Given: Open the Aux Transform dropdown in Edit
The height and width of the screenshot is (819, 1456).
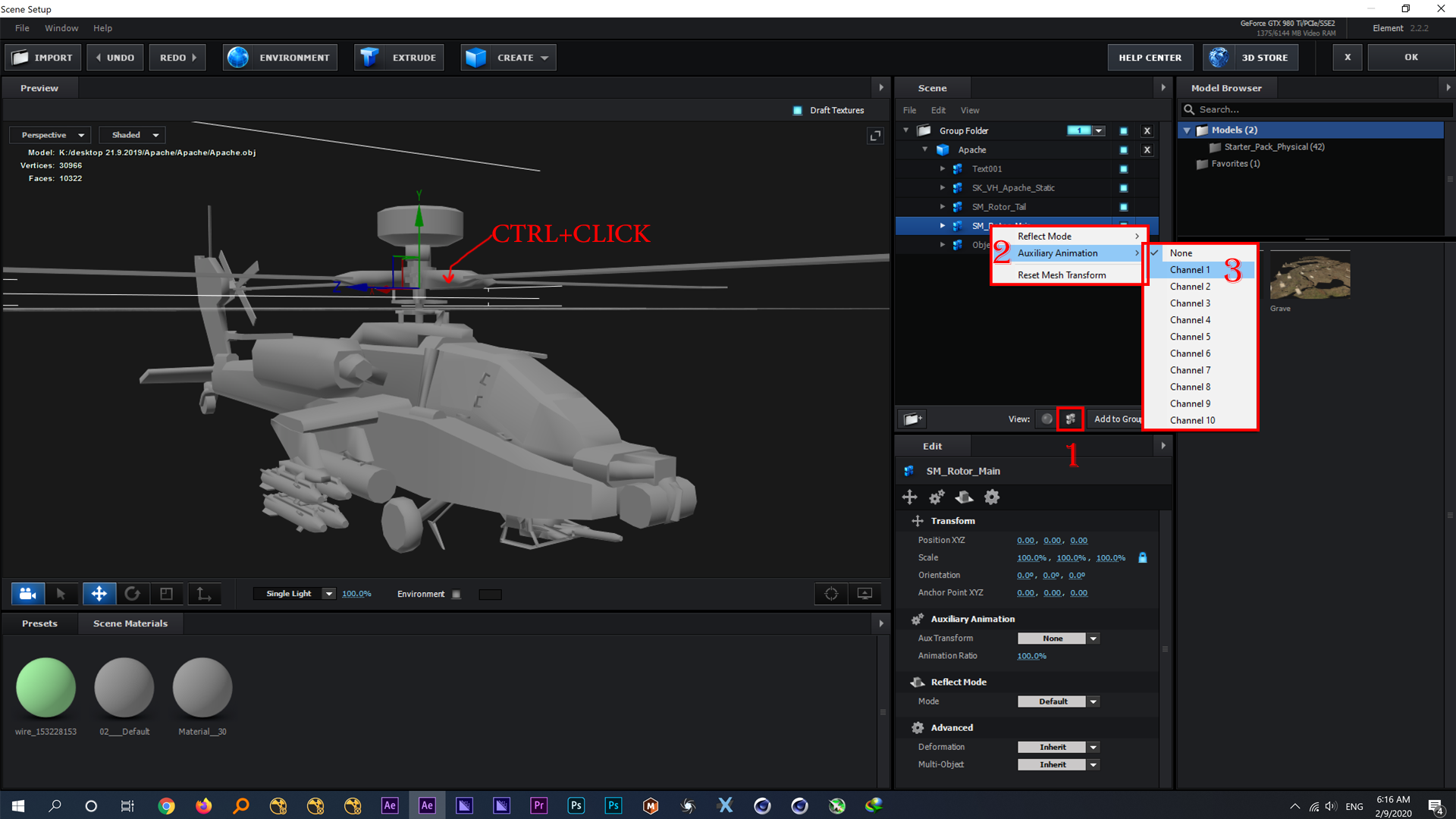Looking at the screenshot, I should click(x=1093, y=637).
